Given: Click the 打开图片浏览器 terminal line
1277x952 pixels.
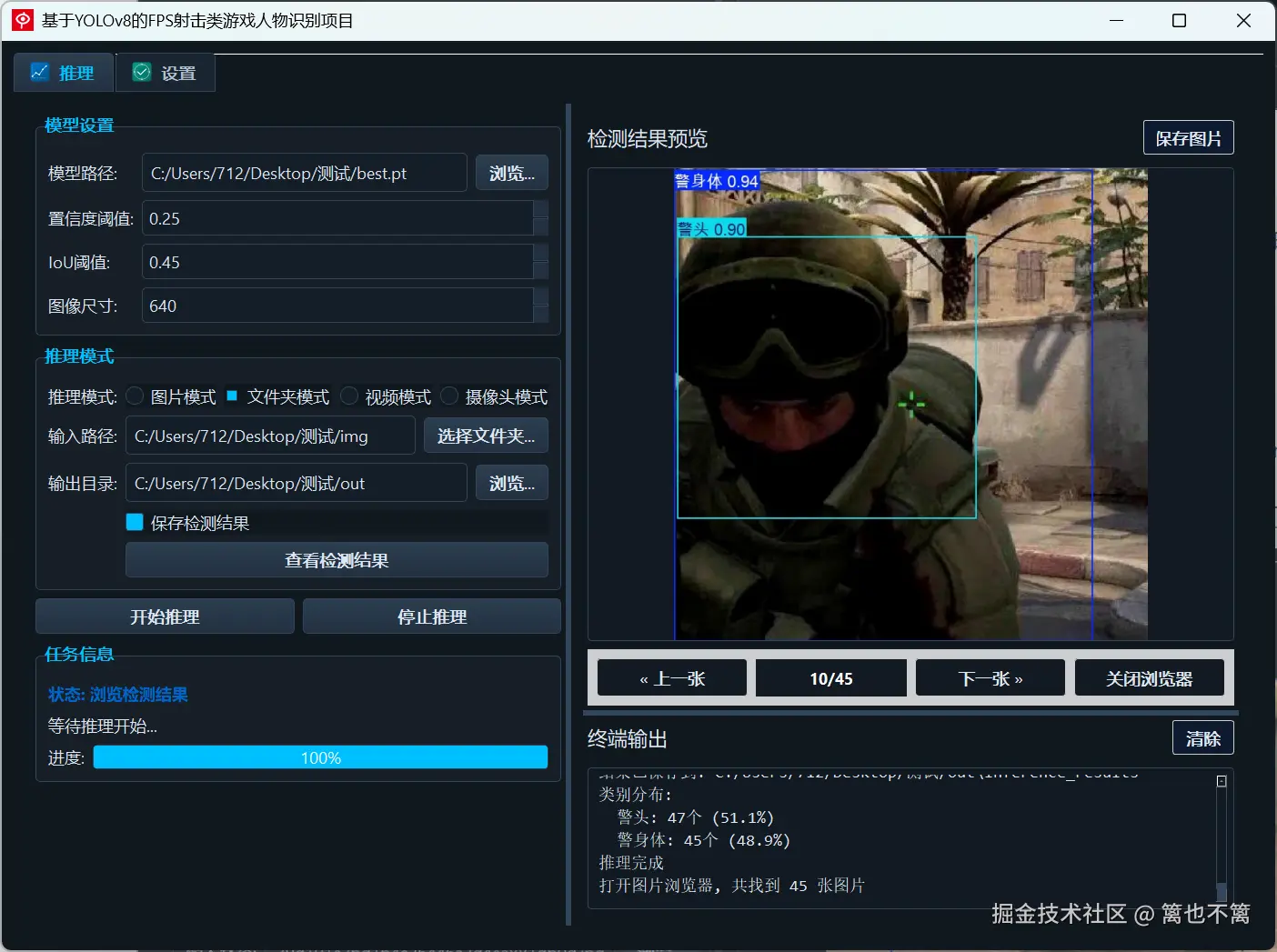Looking at the screenshot, I should pos(732,886).
